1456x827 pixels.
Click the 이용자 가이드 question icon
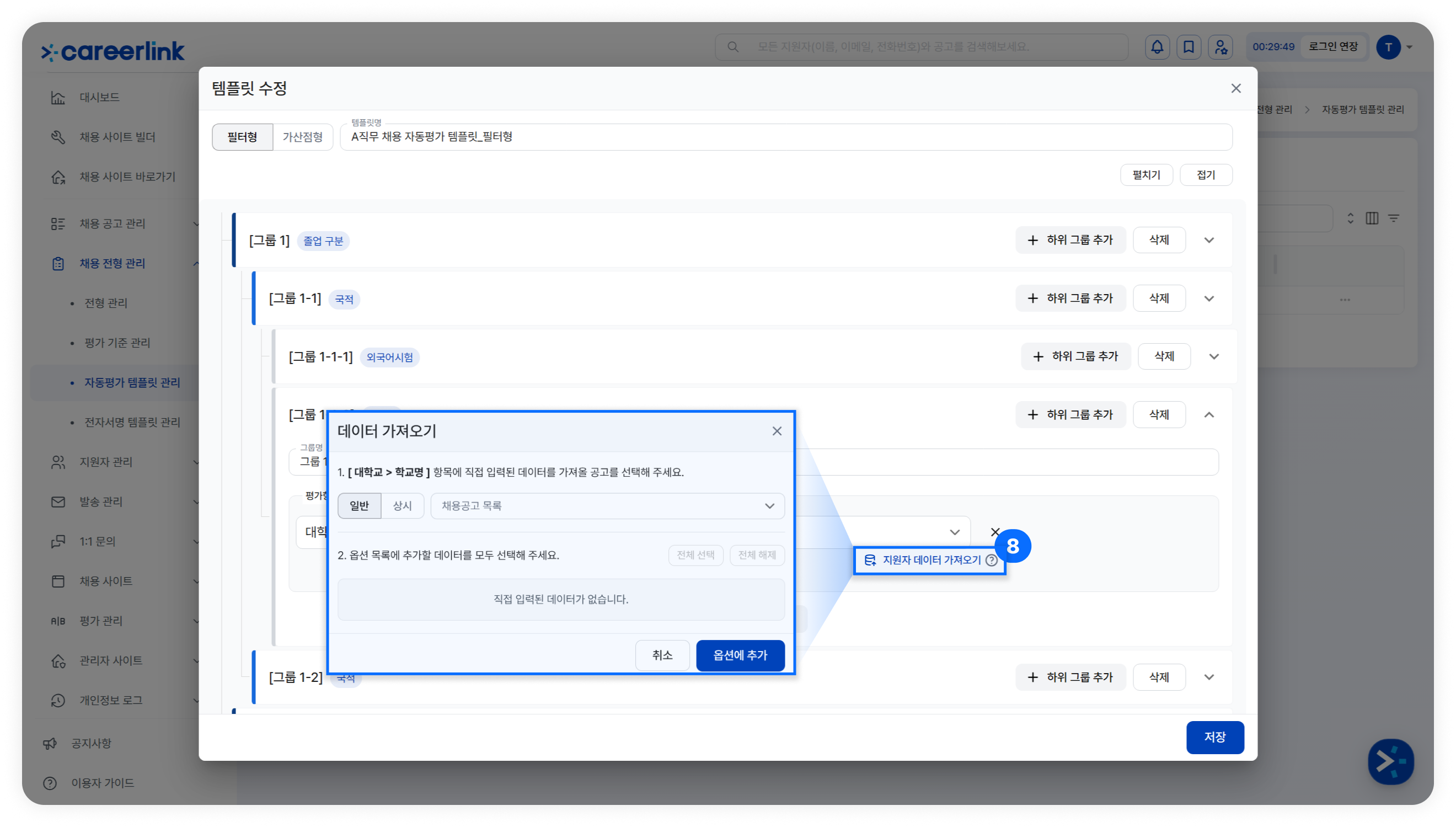click(x=50, y=783)
